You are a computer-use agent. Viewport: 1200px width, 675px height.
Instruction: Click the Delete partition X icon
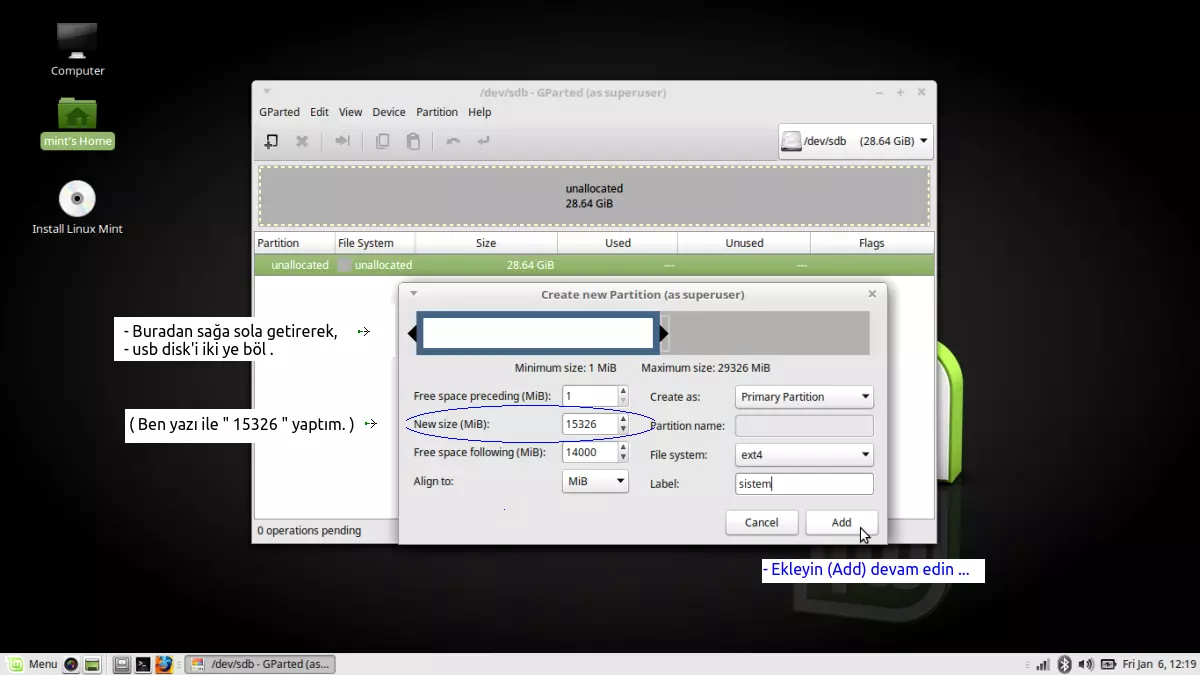(x=302, y=142)
